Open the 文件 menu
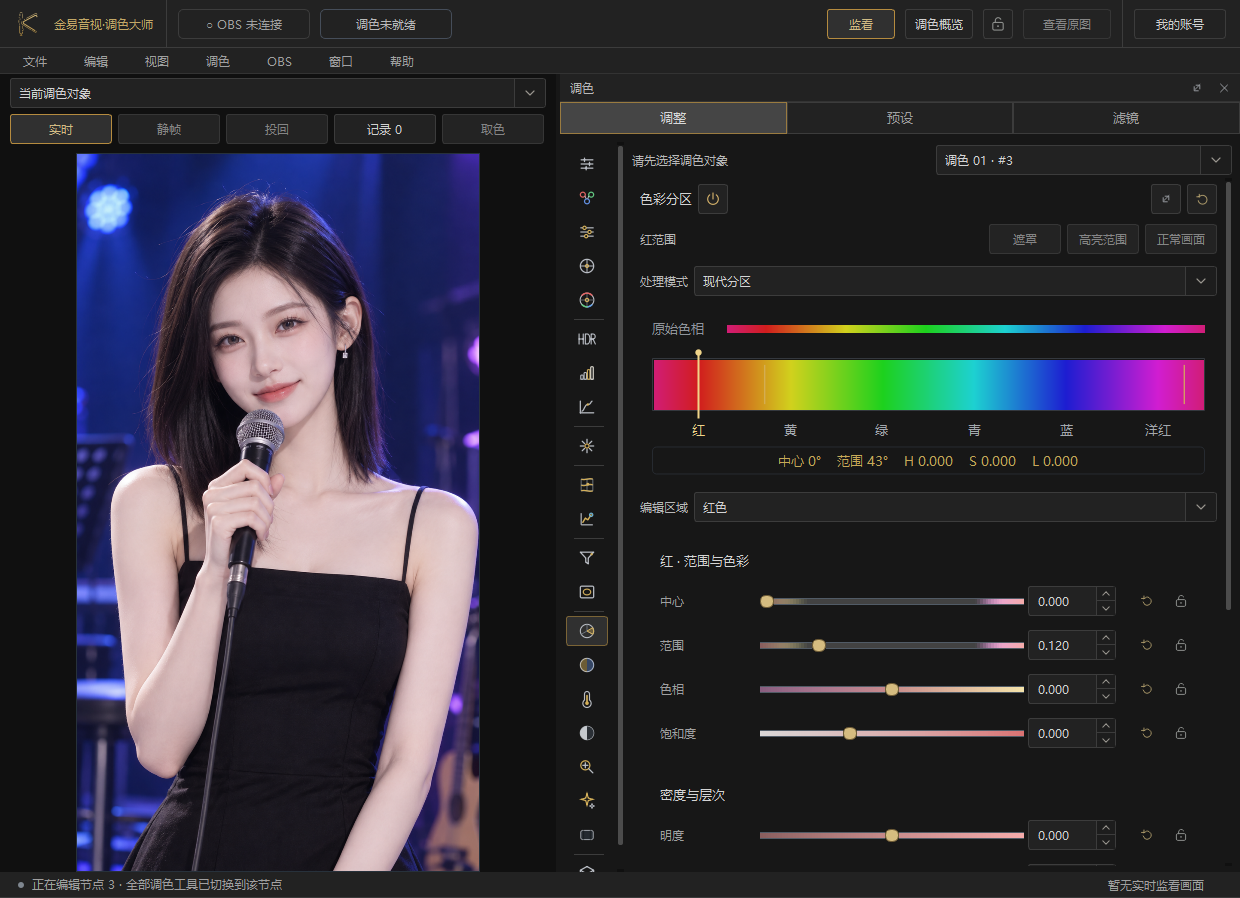Screen dimensions: 1240x898 click(x=35, y=62)
